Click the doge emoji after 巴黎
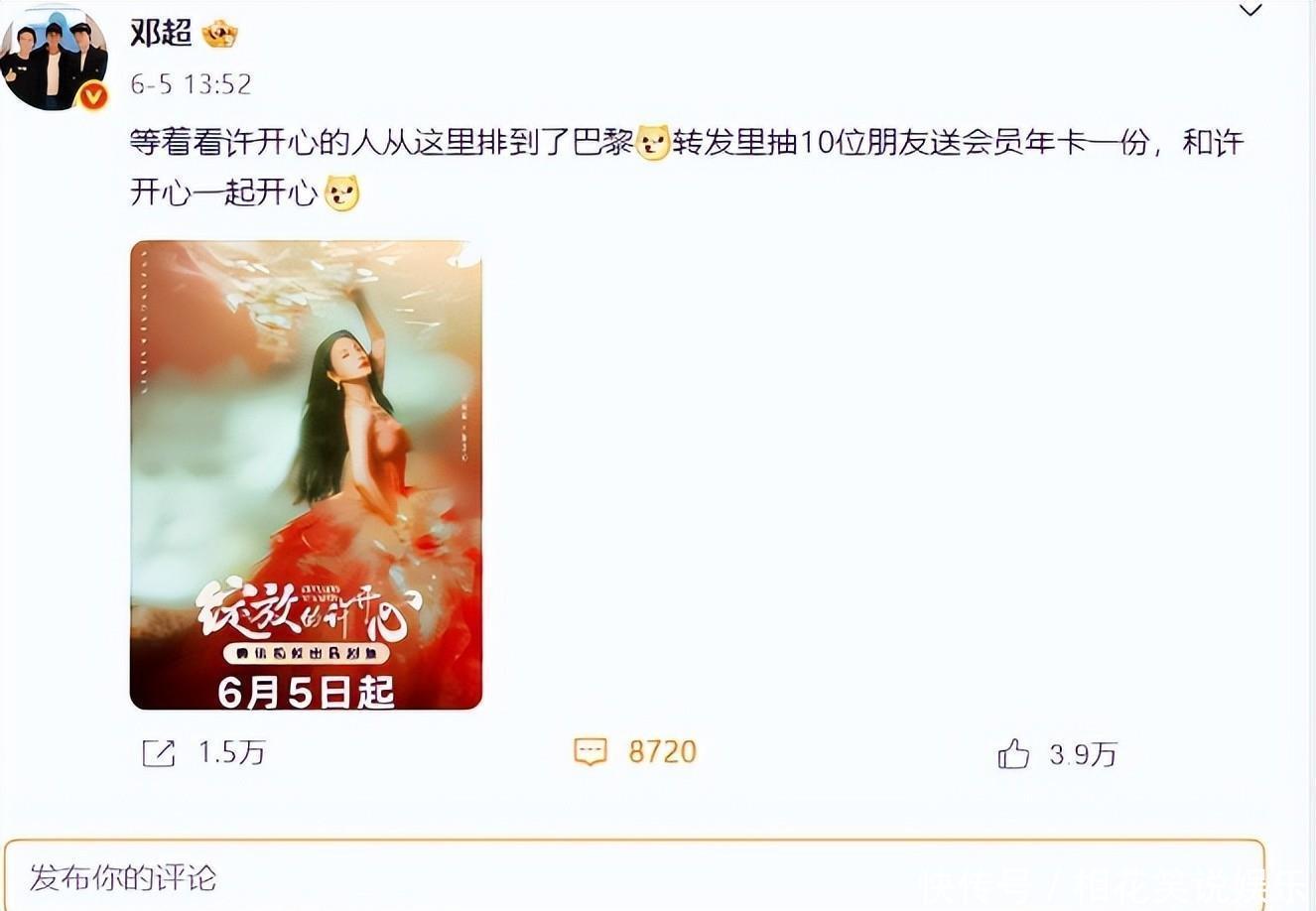 pos(652,143)
